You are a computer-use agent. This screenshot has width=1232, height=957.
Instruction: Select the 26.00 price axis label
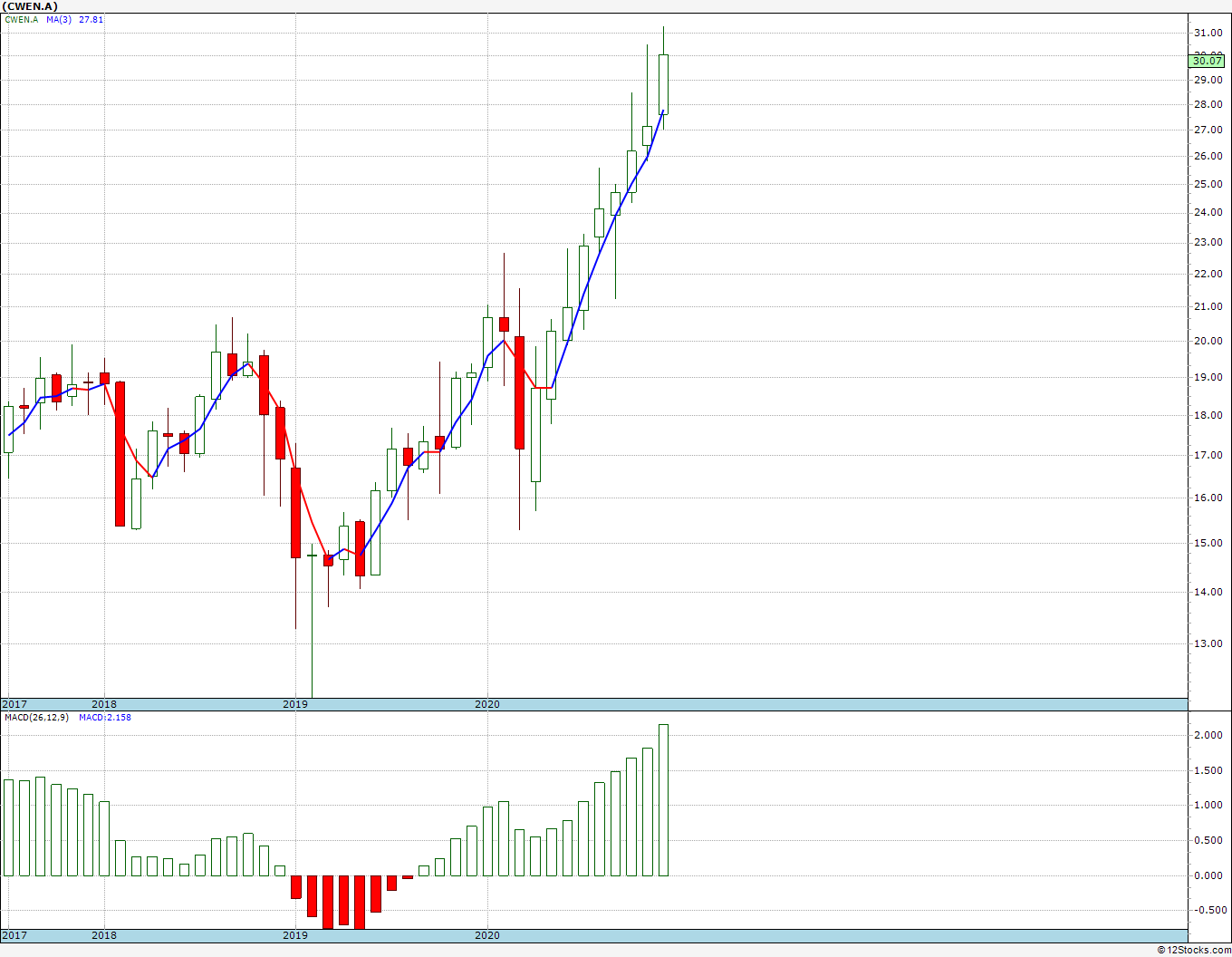coord(1207,157)
